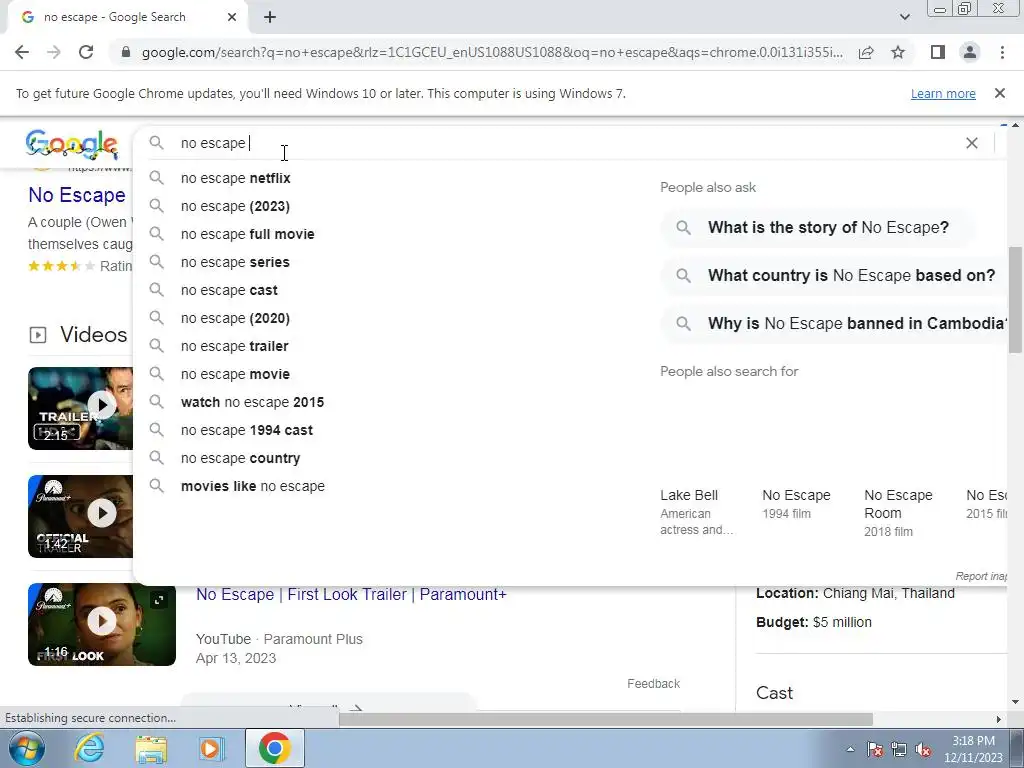Go back using the browser back arrow
The width and height of the screenshot is (1024, 768).
click(x=22, y=52)
